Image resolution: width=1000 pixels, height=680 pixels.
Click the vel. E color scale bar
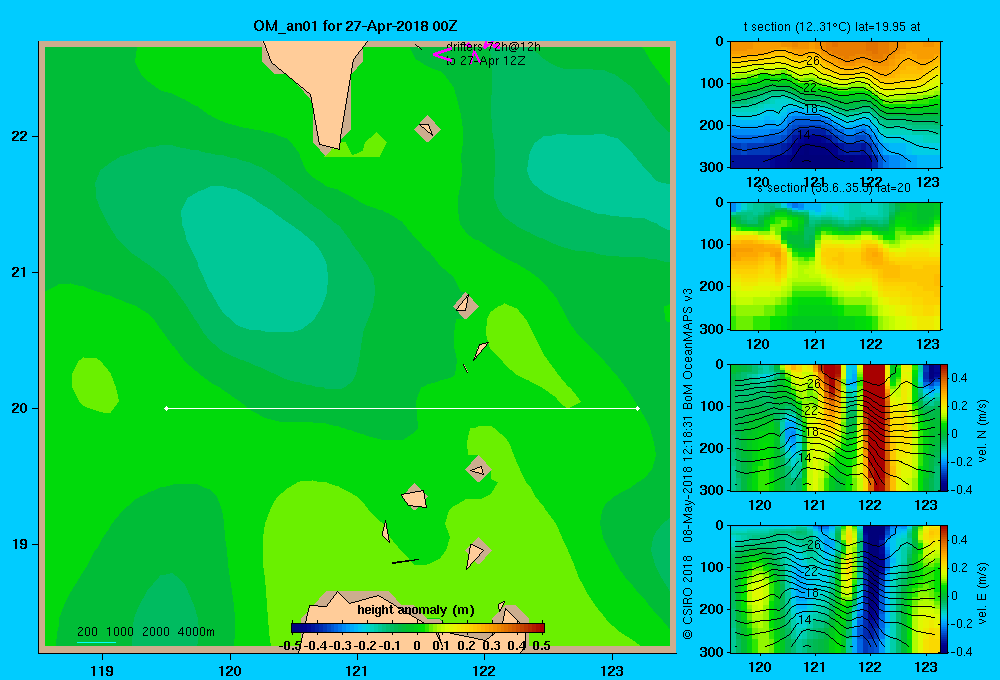click(945, 588)
